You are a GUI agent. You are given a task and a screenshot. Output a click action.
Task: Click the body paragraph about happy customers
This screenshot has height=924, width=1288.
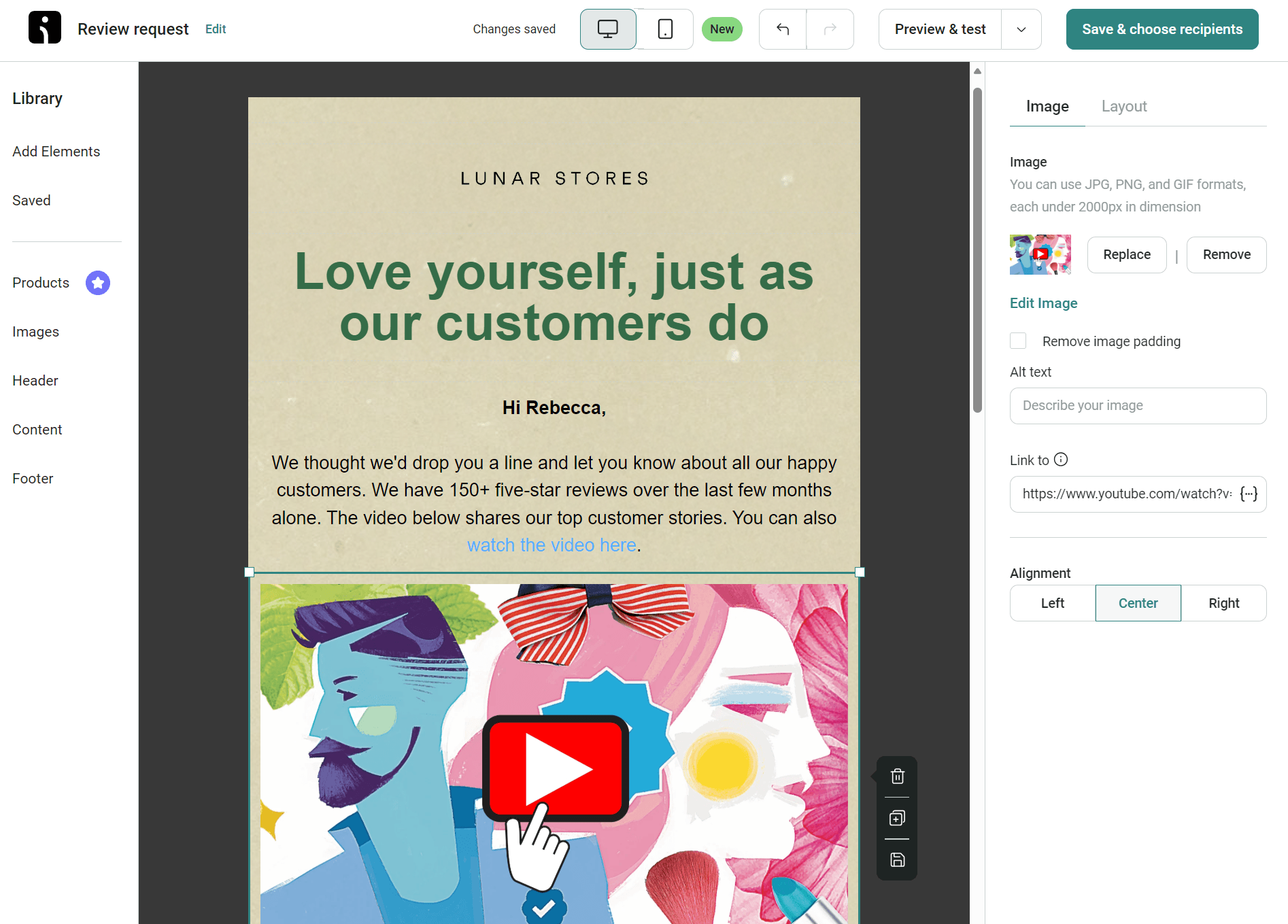[x=554, y=504]
